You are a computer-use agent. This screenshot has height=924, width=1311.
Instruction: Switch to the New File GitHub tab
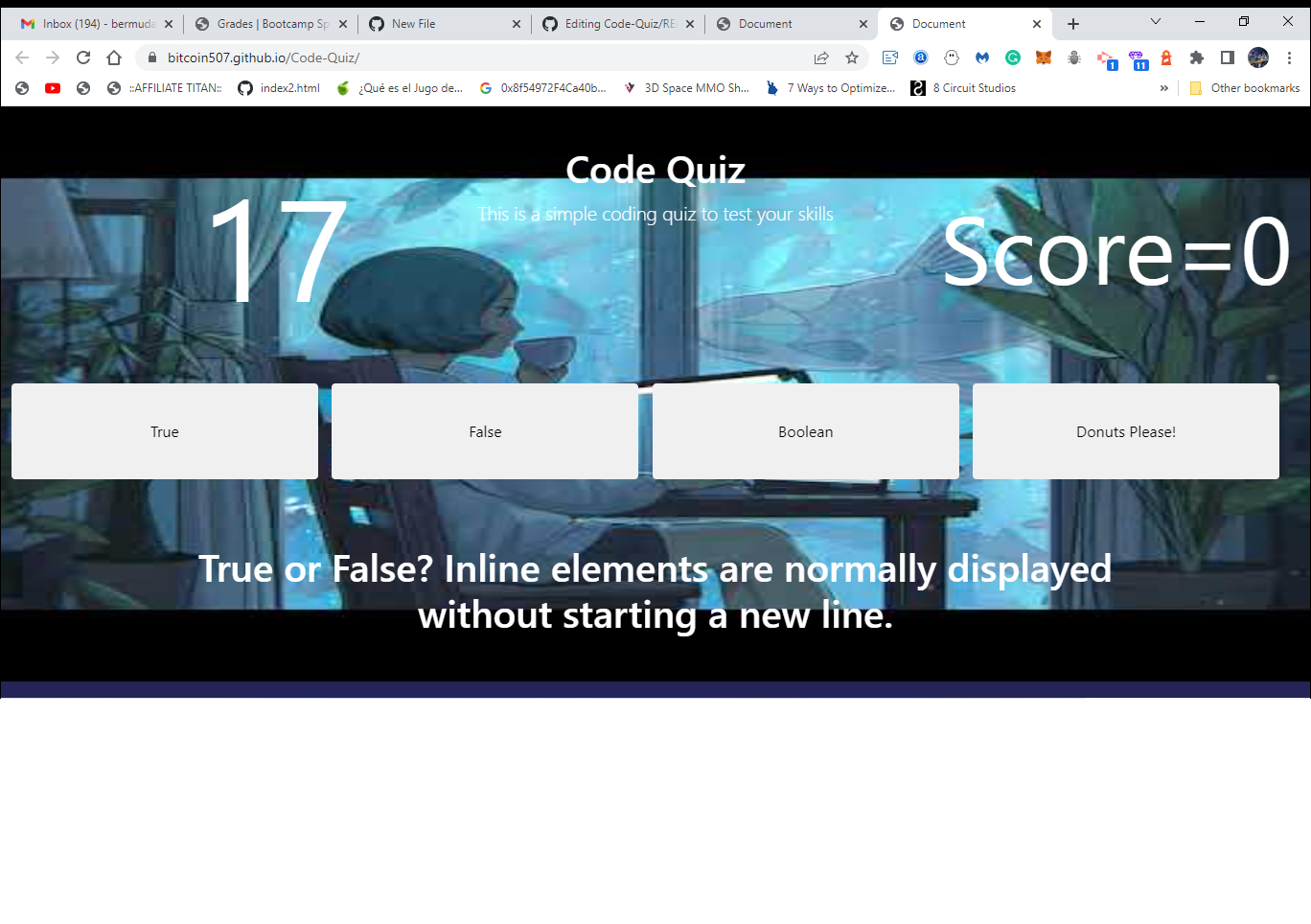pyautogui.click(x=445, y=24)
